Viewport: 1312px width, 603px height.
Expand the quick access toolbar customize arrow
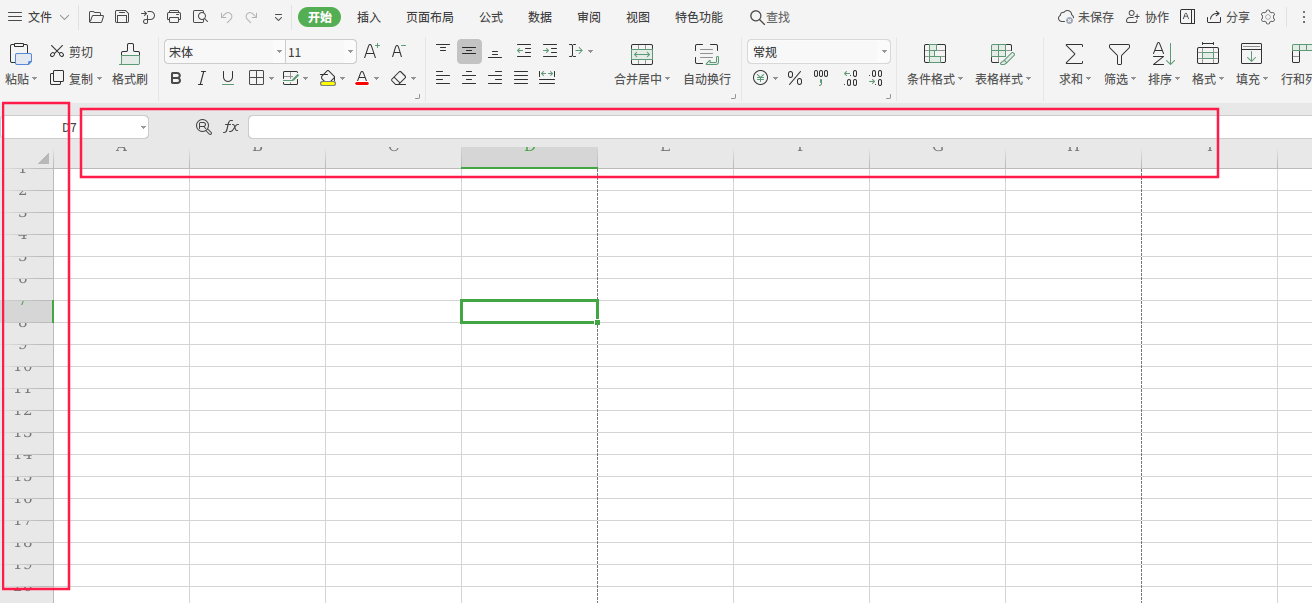coord(278,17)
